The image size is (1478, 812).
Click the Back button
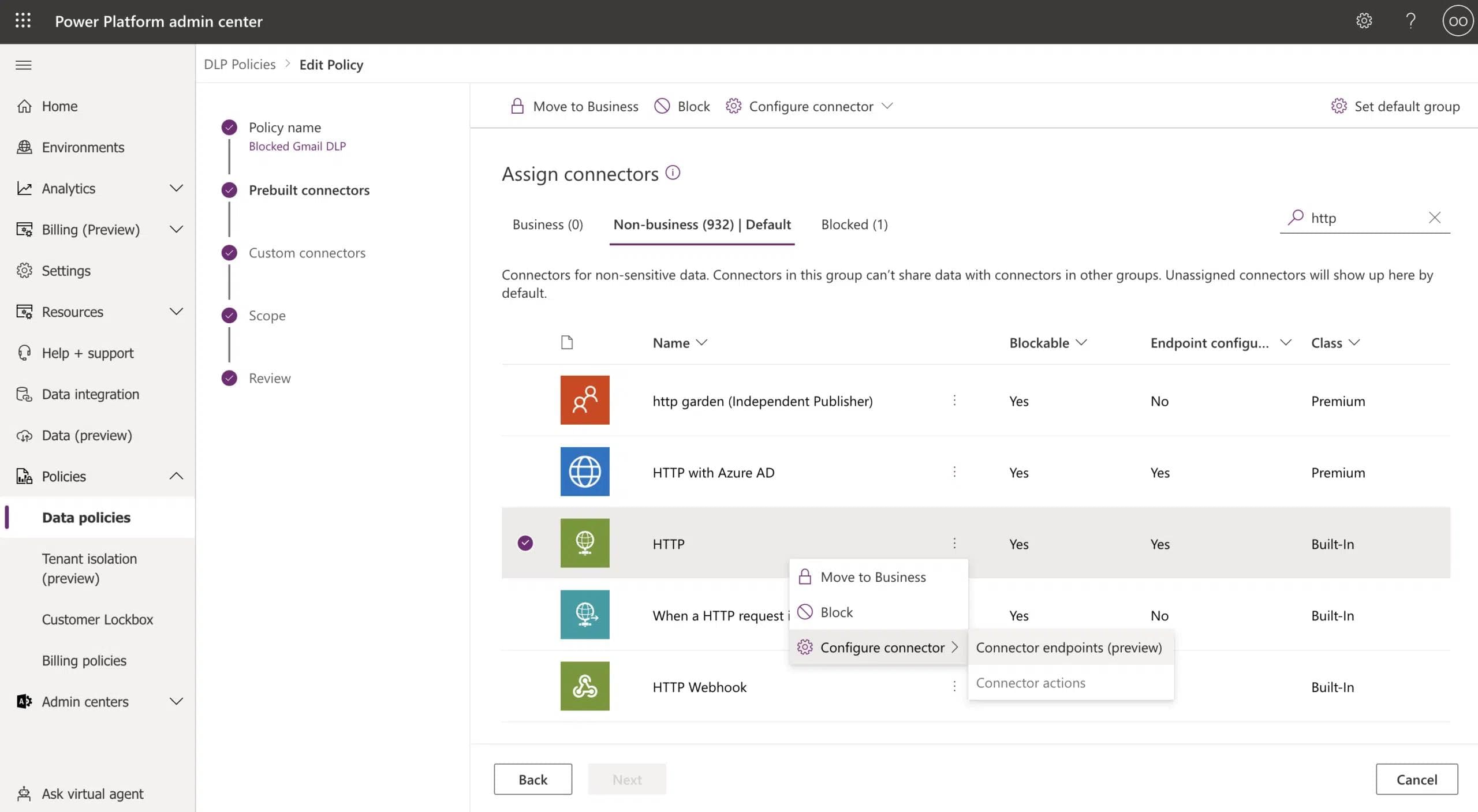click(x=532, y=779)
